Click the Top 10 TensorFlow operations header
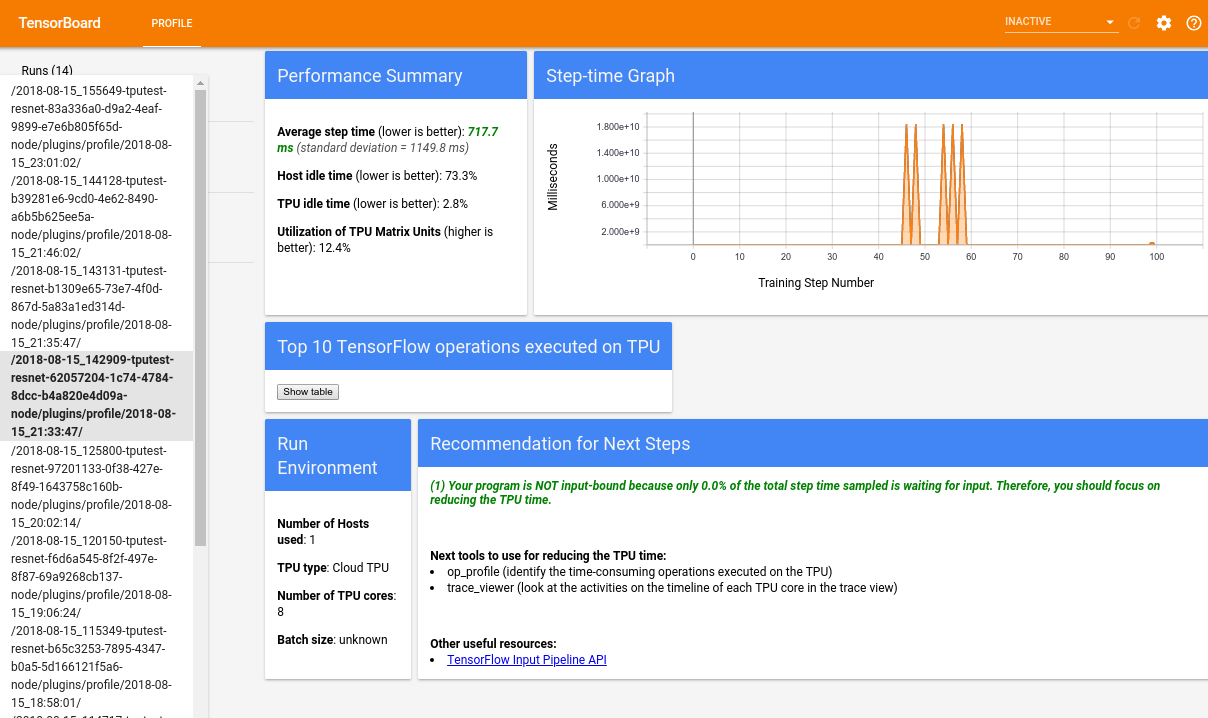The width and height of the screenshot is (1208, 718). [x=468, y=347]
